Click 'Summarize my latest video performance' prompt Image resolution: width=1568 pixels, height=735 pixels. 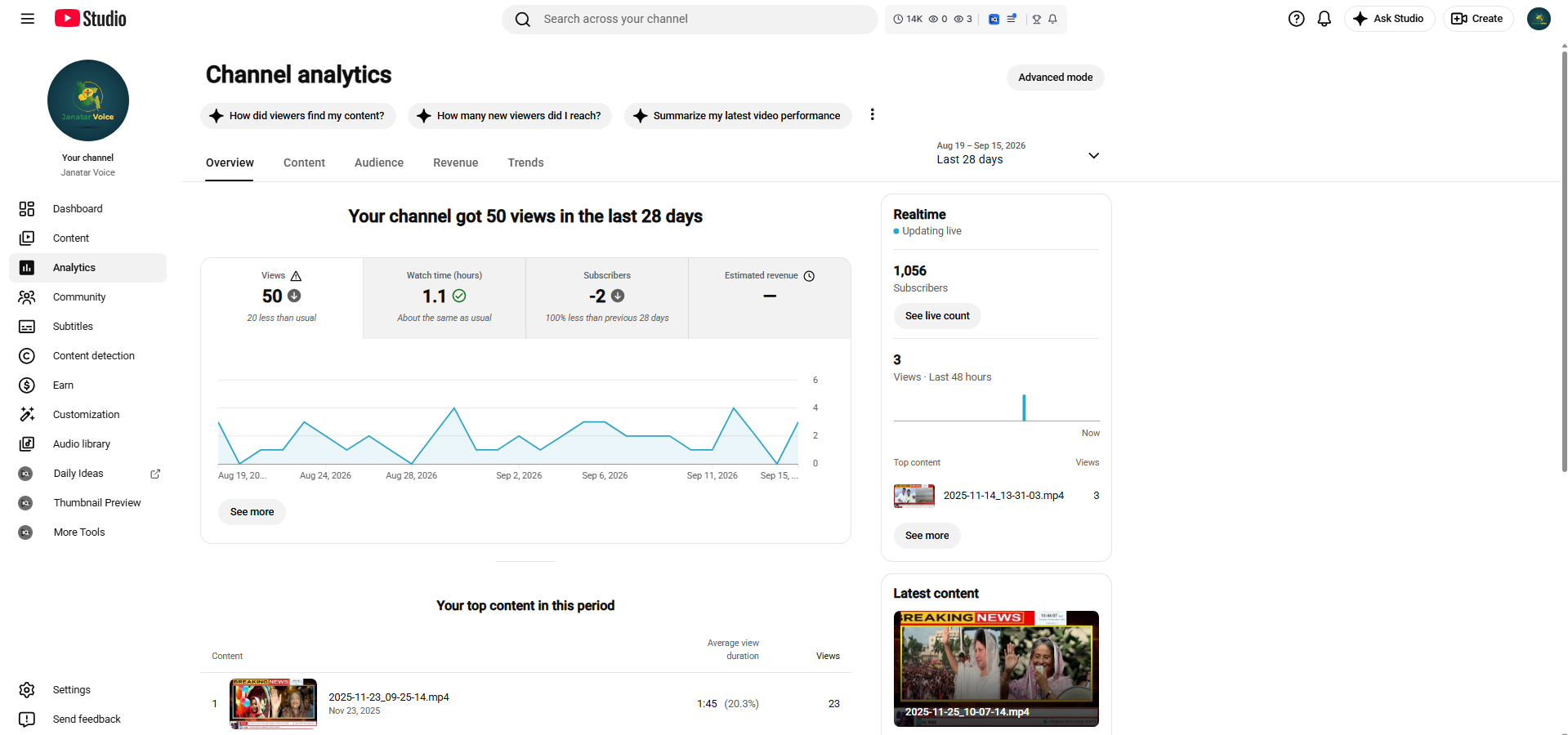738,116
